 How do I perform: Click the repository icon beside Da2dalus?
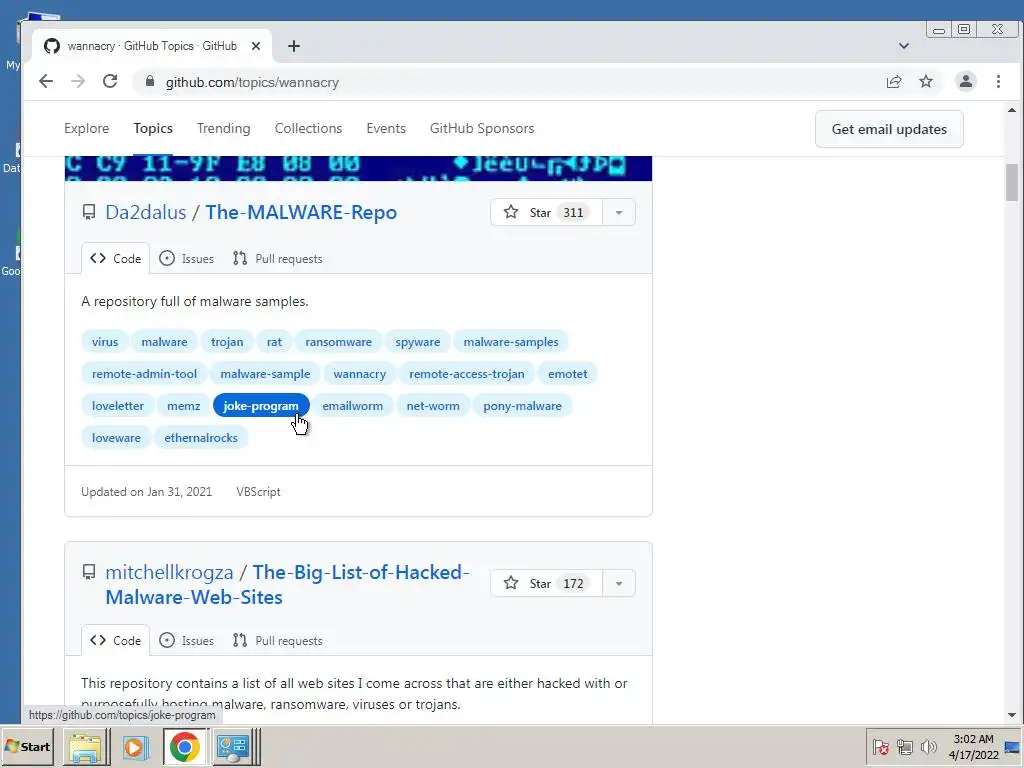89,212
